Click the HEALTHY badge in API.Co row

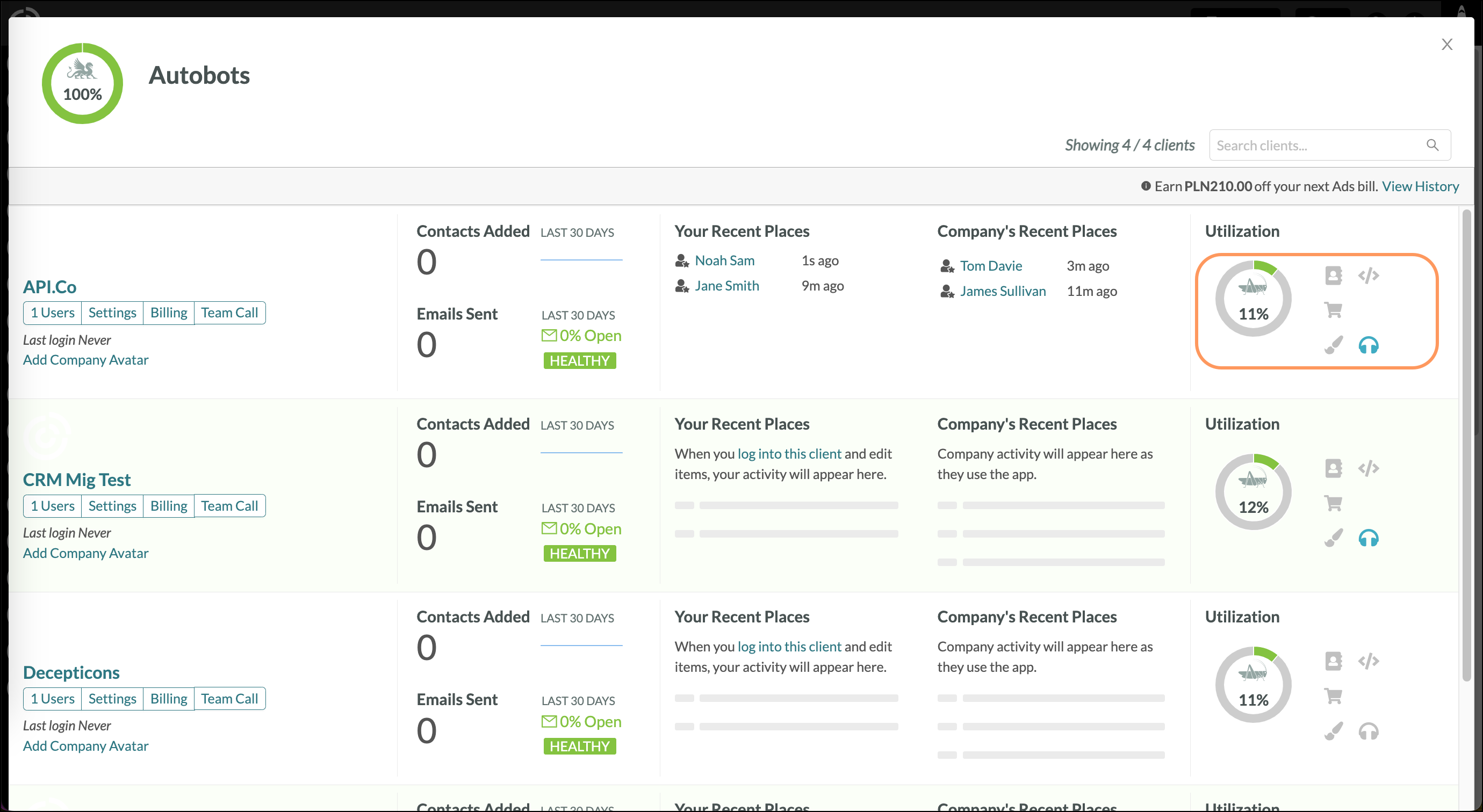pyautogui.click(x=580, y=361)
